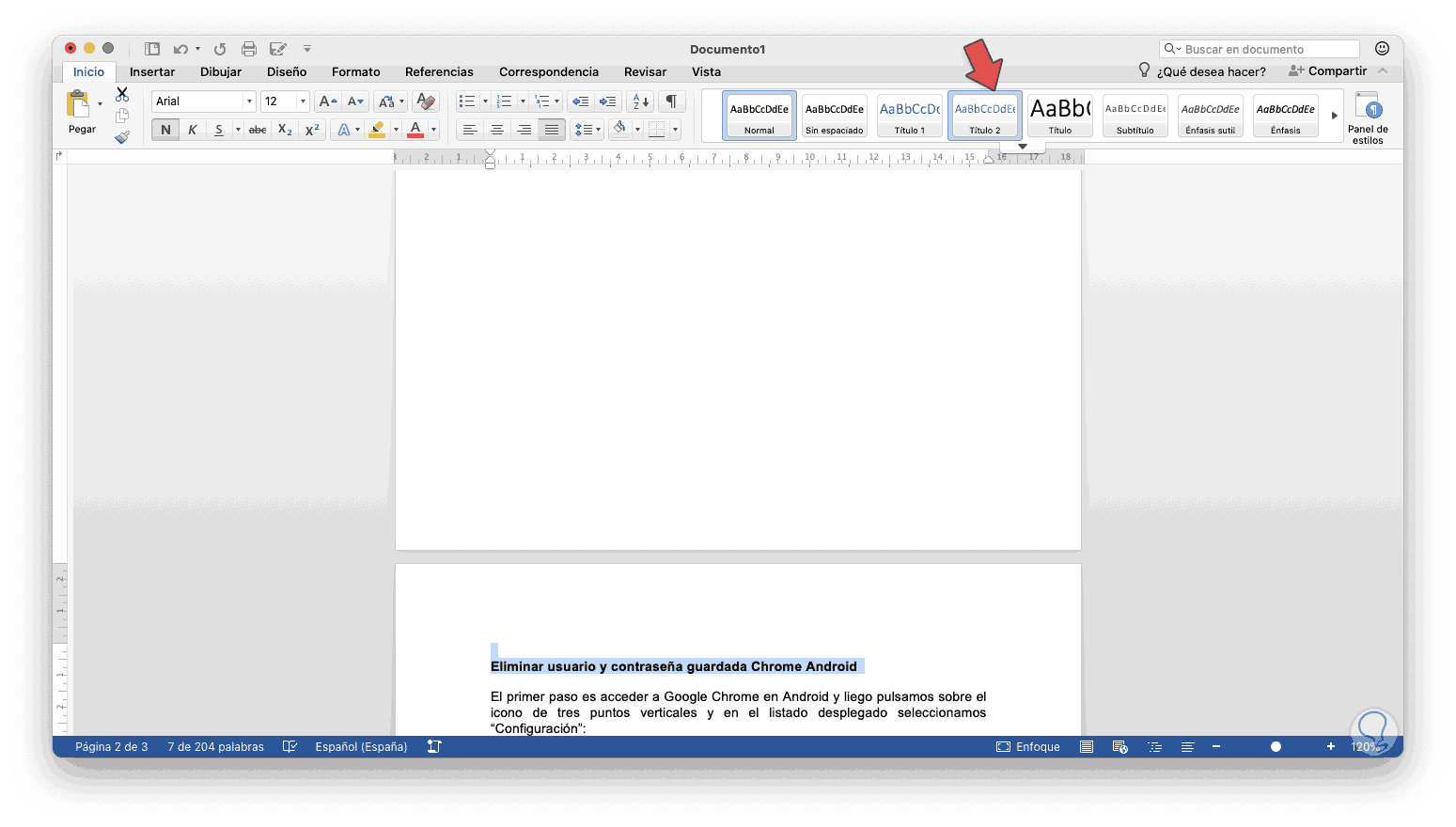
Task: Switch to the Correspondencia tab
Action: [549, 71]
